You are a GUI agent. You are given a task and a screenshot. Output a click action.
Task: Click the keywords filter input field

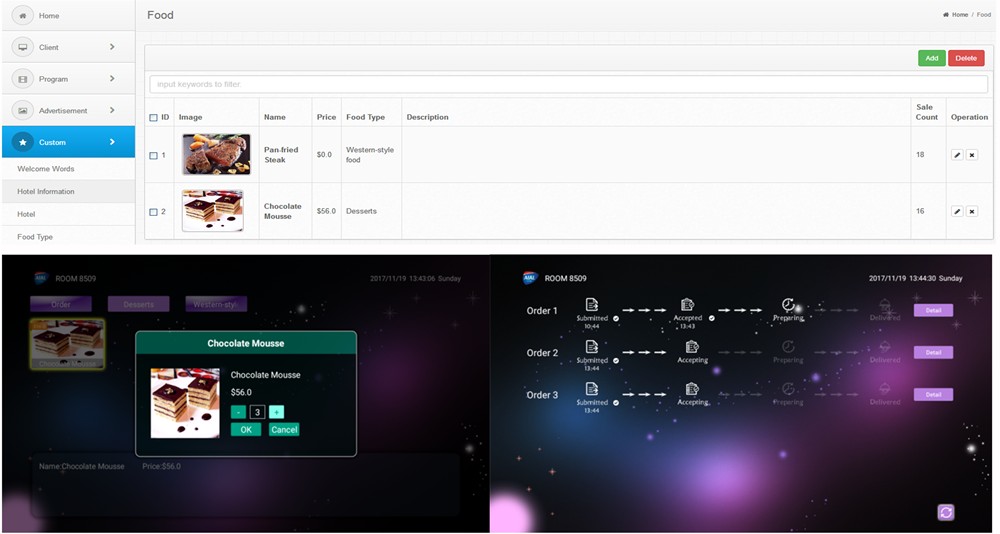pyautogui.click(x=568, y=84)
